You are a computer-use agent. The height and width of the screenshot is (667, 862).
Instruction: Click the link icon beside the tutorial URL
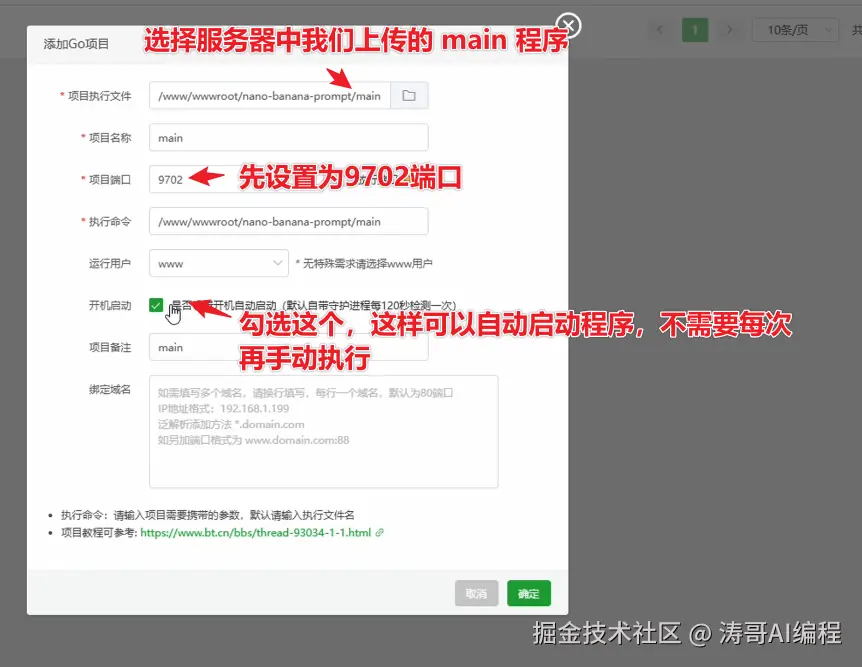[x=377, y=531]
